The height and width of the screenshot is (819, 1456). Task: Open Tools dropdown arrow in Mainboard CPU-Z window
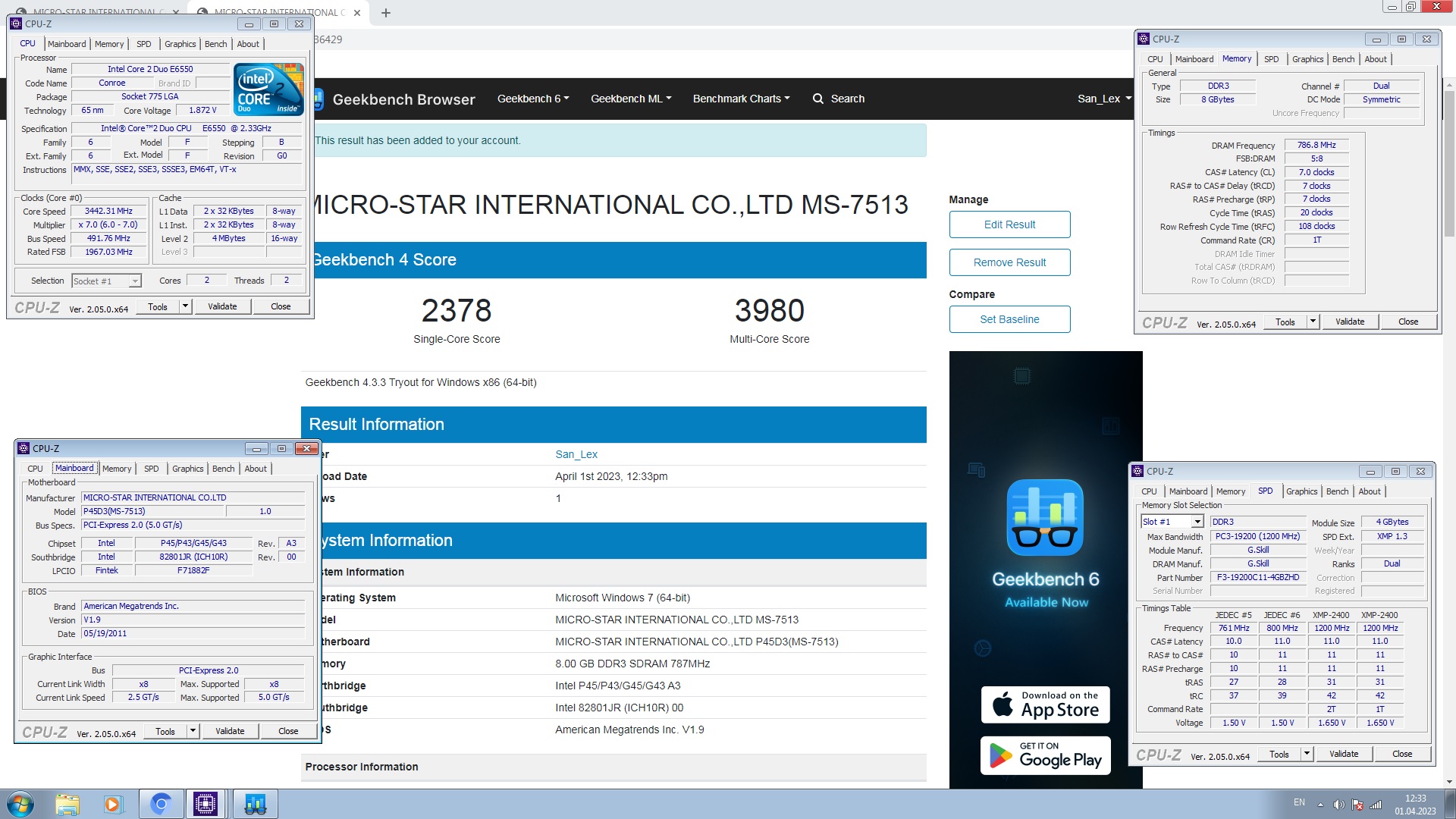click(193, 731)
